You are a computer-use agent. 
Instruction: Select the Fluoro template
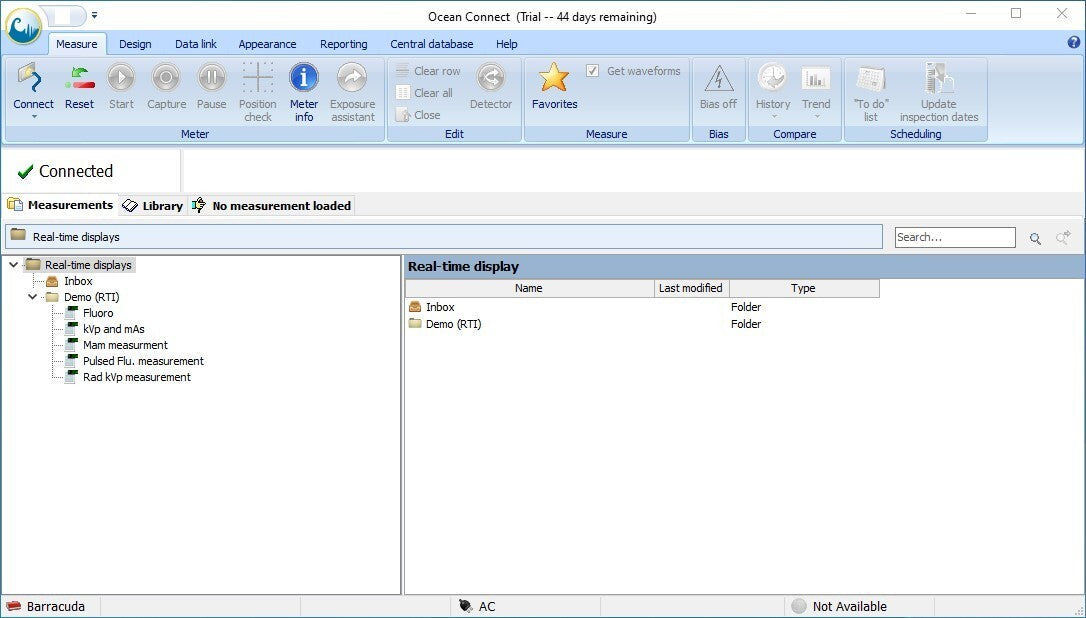(x=98, y=312)
